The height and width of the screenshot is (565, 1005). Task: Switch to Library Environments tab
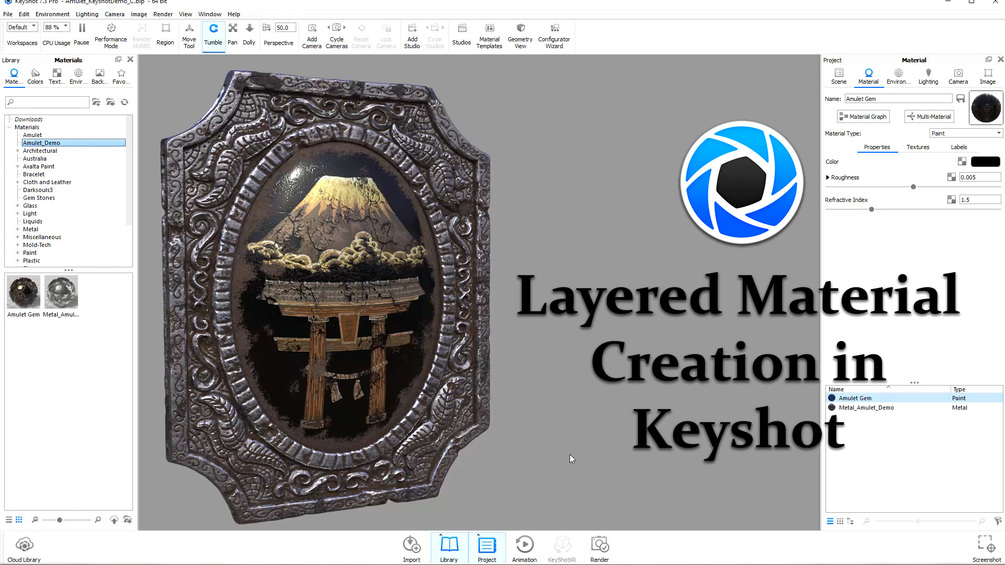[78, 76]
